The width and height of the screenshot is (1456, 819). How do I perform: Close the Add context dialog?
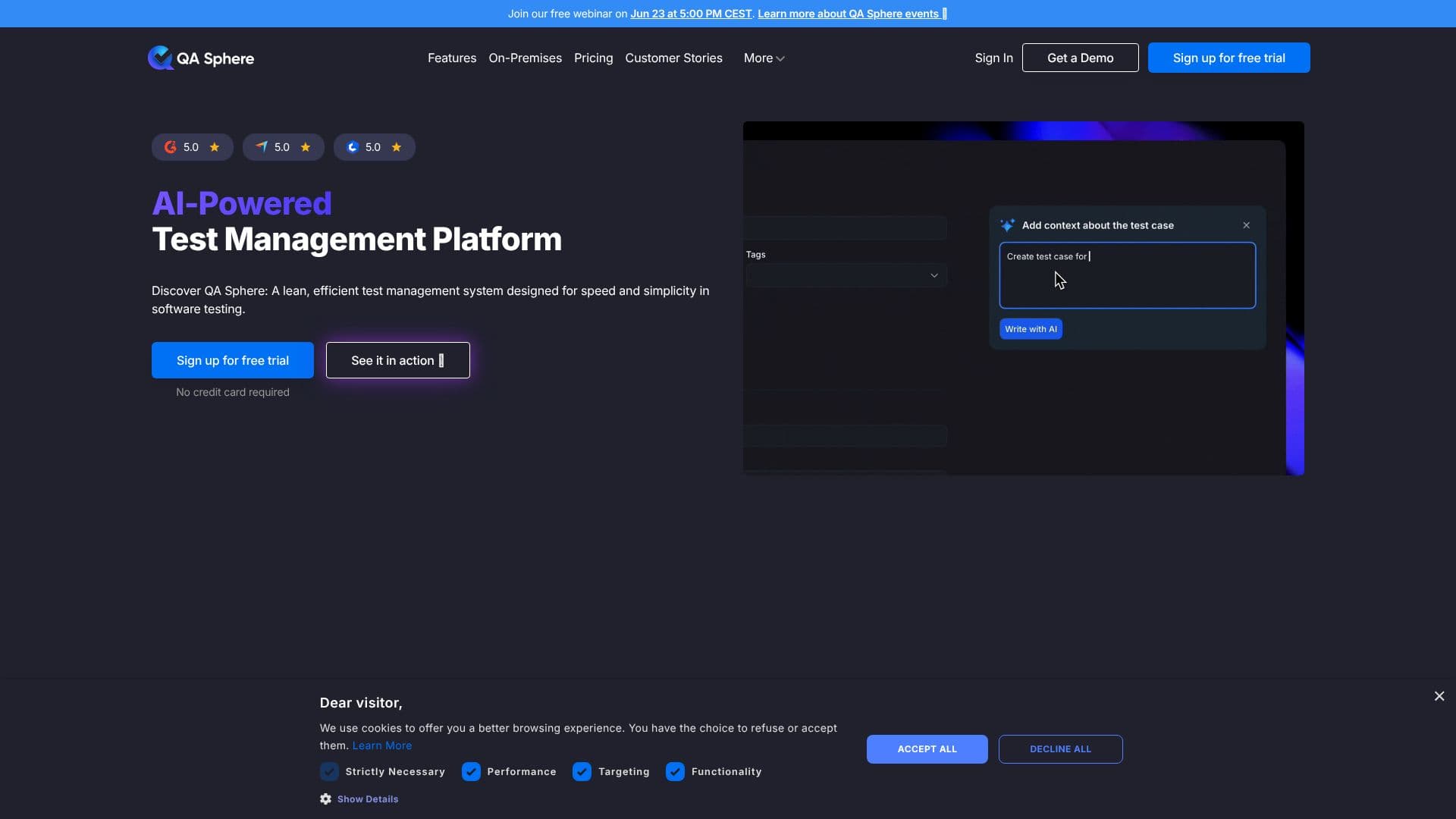pyautogui.click(x=1247, y=225)
